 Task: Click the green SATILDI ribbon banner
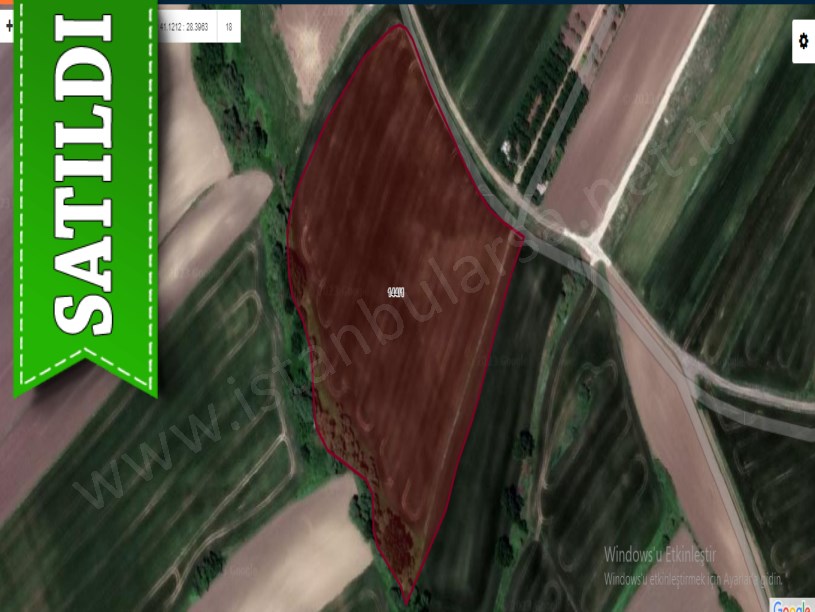[x=85, y=190]
